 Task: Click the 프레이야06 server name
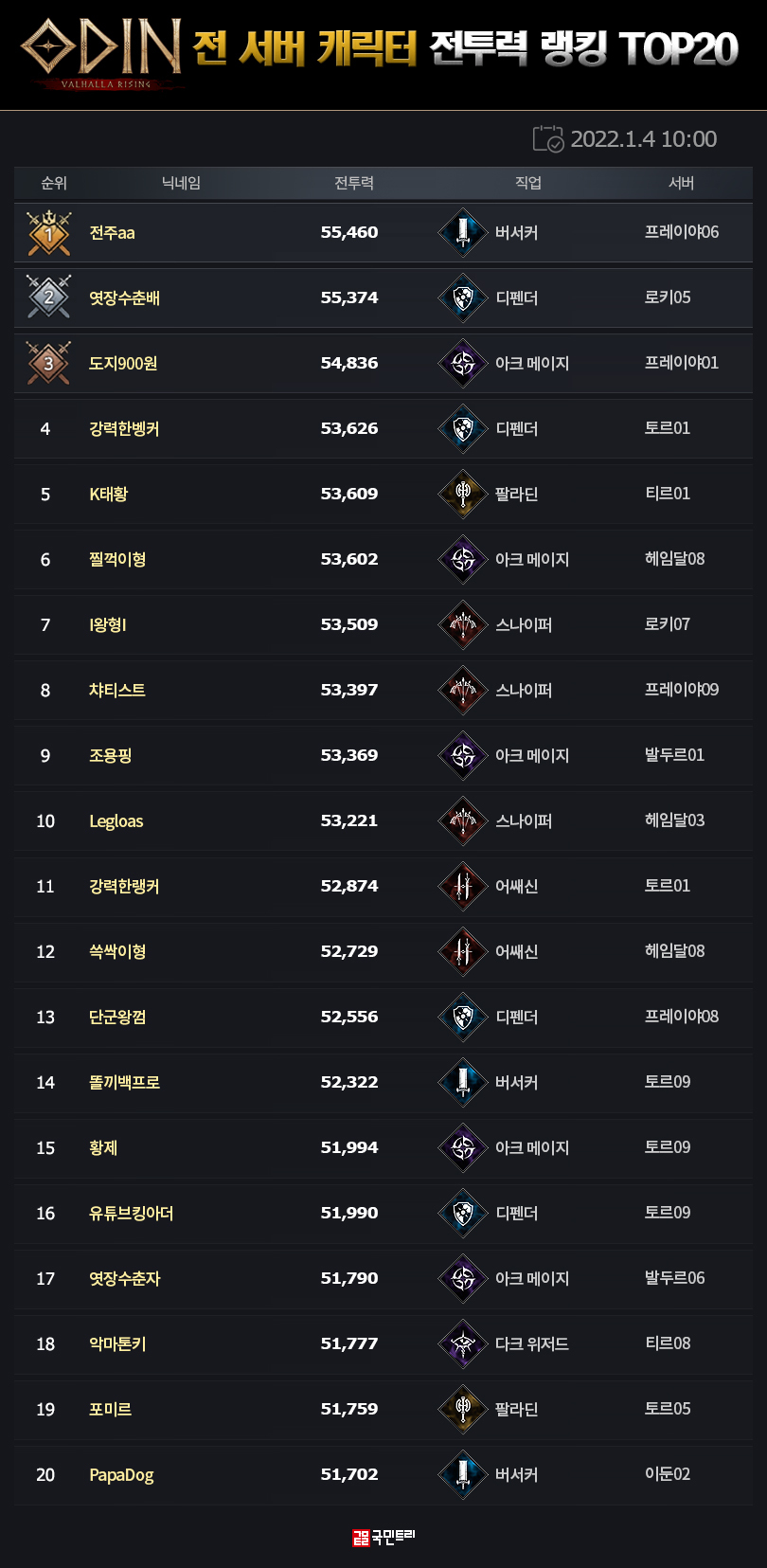pyautogui.click(x=682, y=232)
